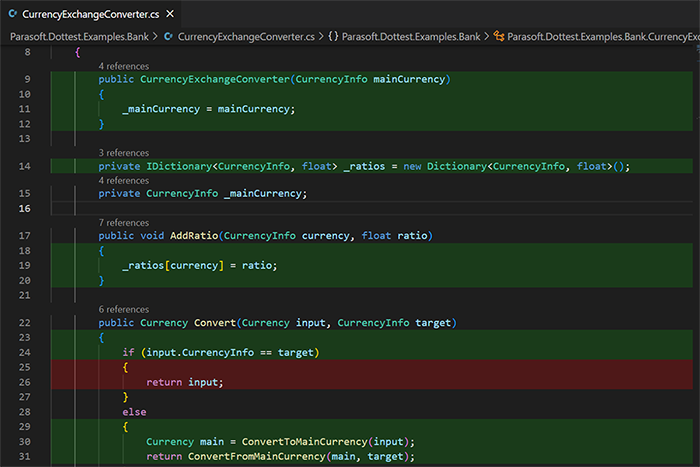Click IDictionary type on line 14
This screenshot has width=700, height=467.
click(179, 166)
